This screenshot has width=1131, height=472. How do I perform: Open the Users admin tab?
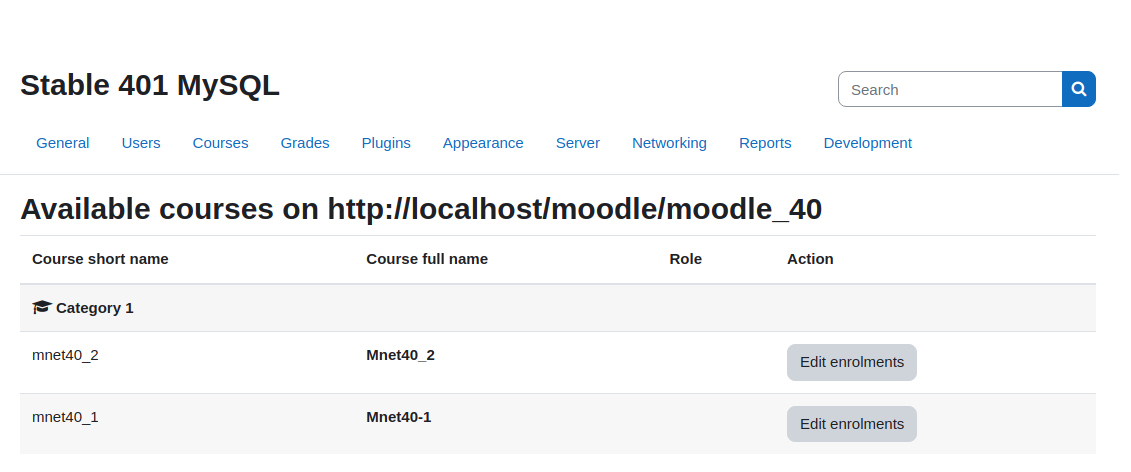[x=141, y=143]
